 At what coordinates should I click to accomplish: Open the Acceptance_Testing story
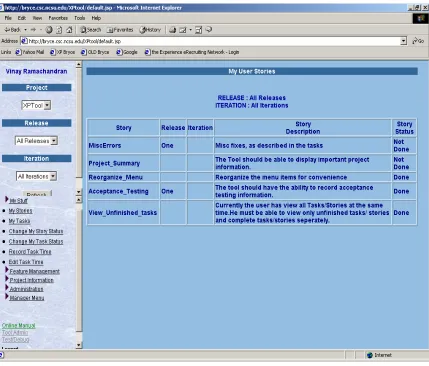[118, 191]
